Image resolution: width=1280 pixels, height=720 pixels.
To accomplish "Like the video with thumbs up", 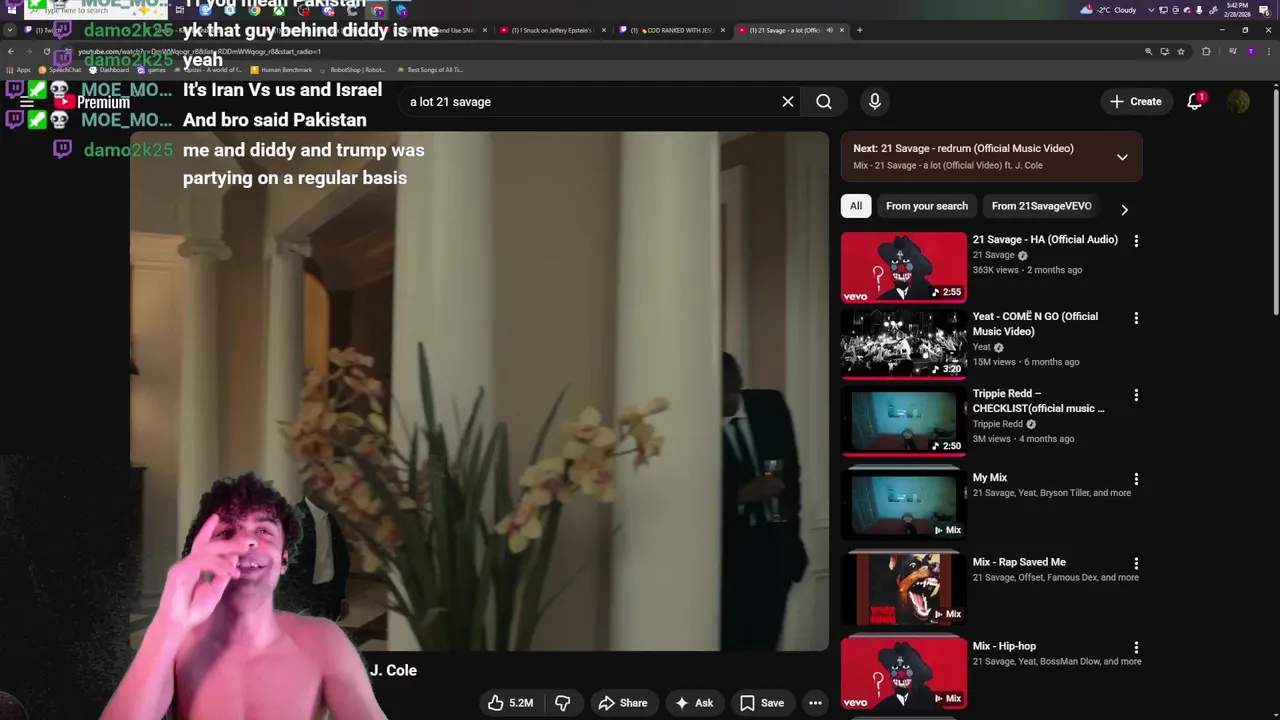I will tap(511, 703).
